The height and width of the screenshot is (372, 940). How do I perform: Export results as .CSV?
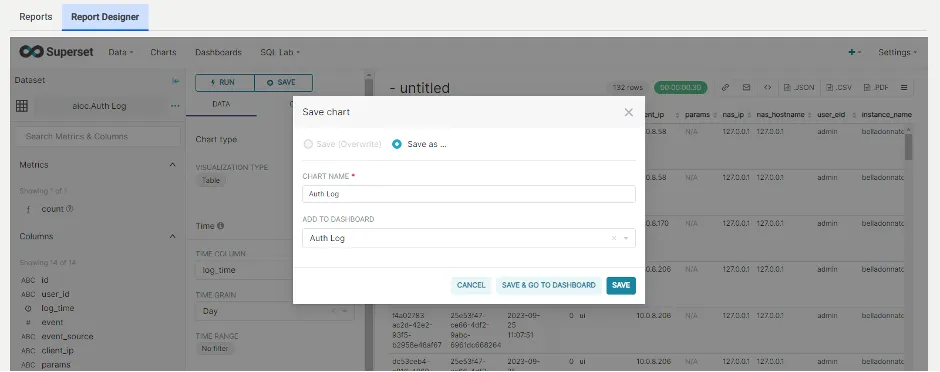[x=839, y=87]
